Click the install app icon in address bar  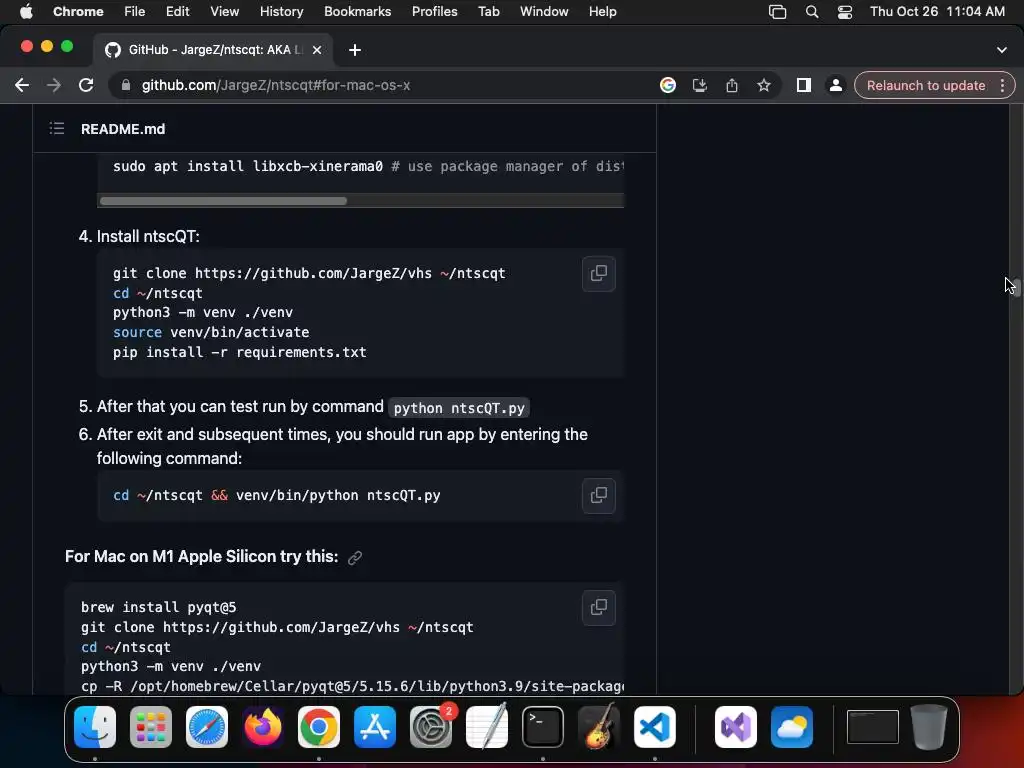coord(699,85)
